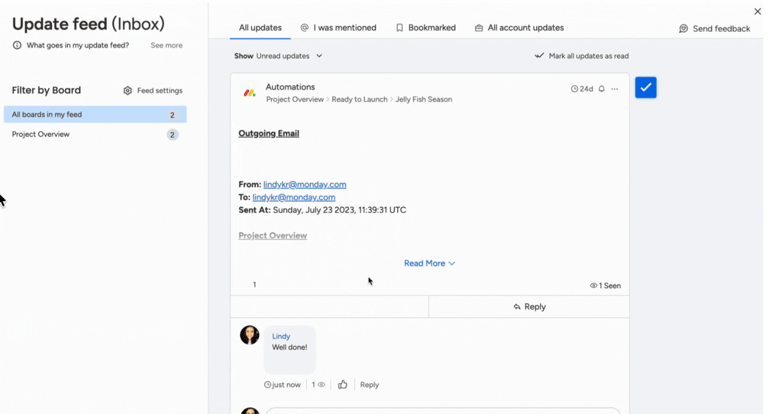Viewport: 770px width, 414px height.
Task: Click Jelly Fish Season in the breadcrumb
Action: point(423,99)
